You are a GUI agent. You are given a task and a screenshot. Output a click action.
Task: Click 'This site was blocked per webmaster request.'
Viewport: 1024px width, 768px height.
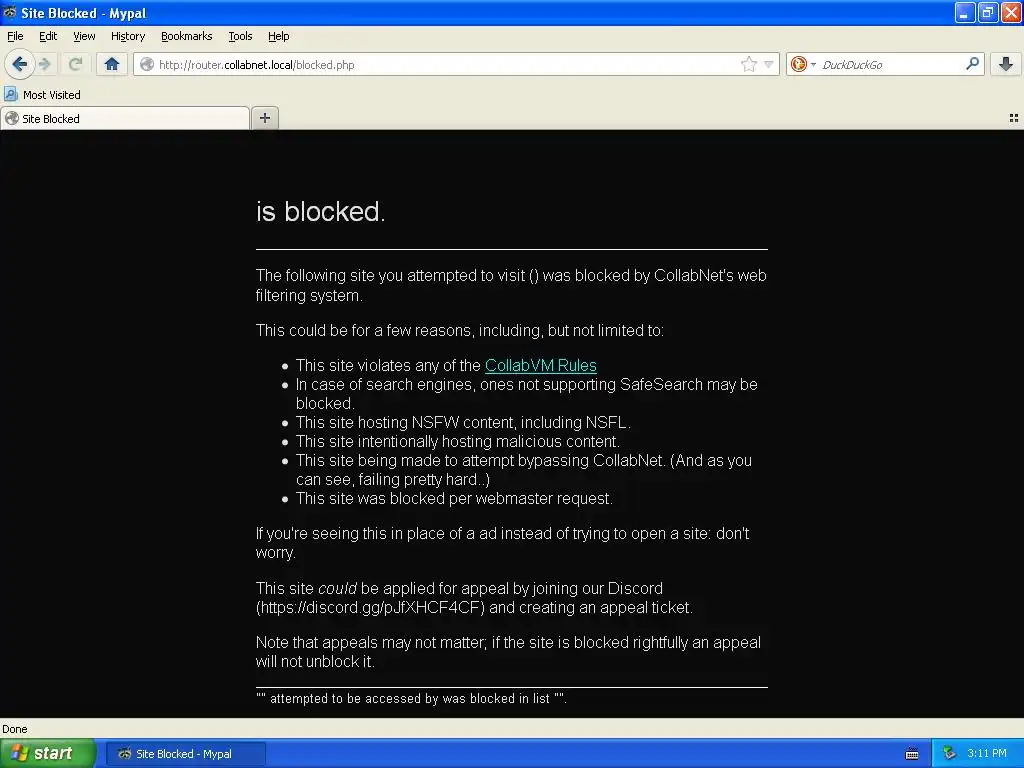(x=454, y=498)
